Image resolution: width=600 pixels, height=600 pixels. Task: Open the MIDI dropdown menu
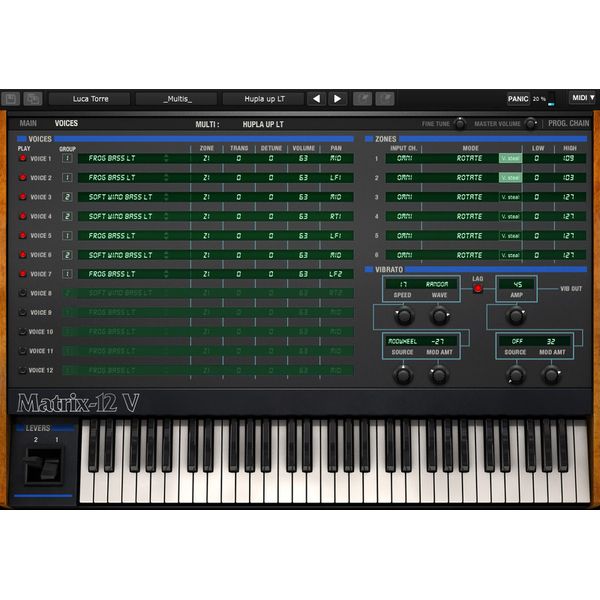point(583,98)
